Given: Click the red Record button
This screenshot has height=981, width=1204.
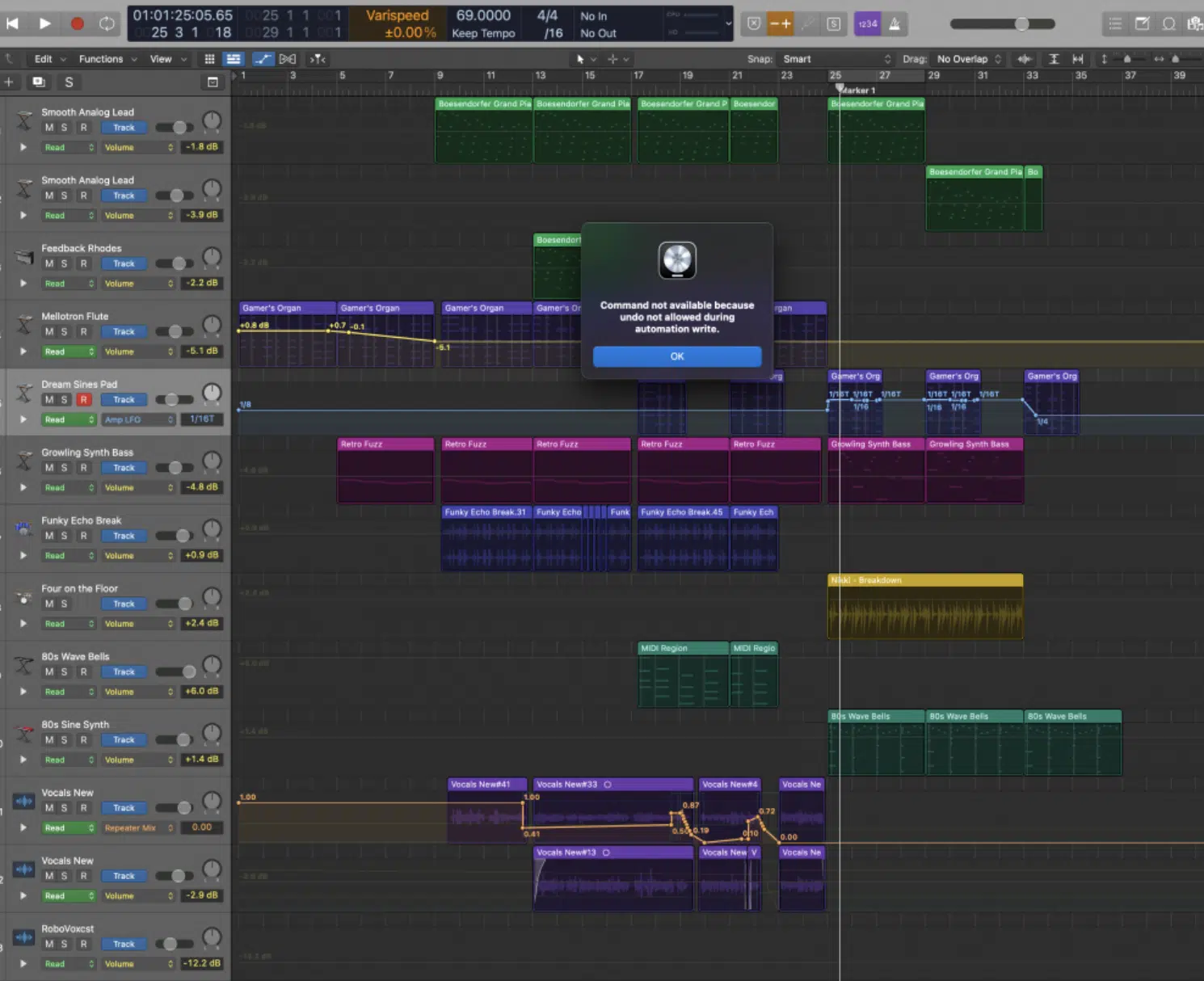Looking at the screenshot, I should click(77, 23).
